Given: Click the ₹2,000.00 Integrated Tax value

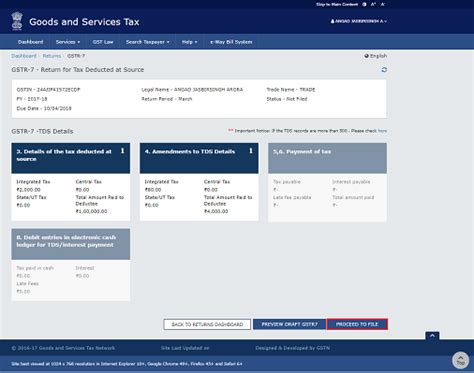Looking at the screenshot, I should coord(28,190).
